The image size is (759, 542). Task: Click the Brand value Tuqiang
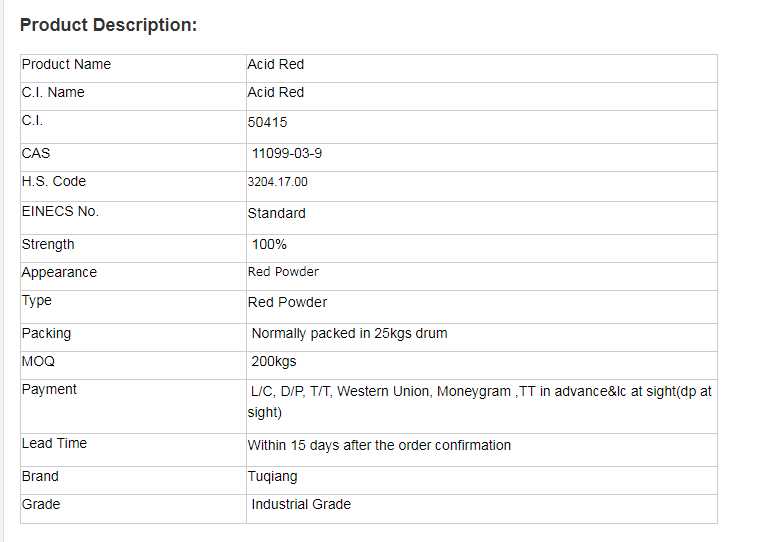[272, 476]
